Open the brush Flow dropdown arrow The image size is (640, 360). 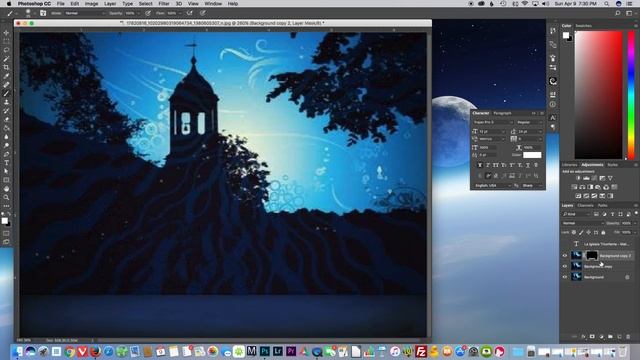tap(181, 13)
